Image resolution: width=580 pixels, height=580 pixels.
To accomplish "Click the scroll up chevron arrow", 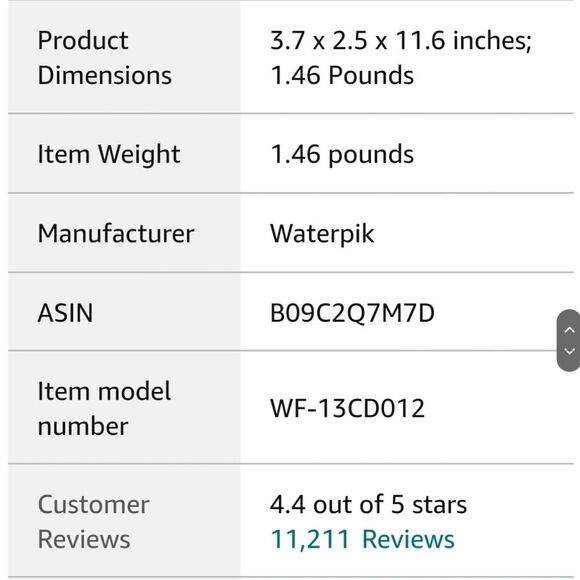I will [x=569, y=330].
